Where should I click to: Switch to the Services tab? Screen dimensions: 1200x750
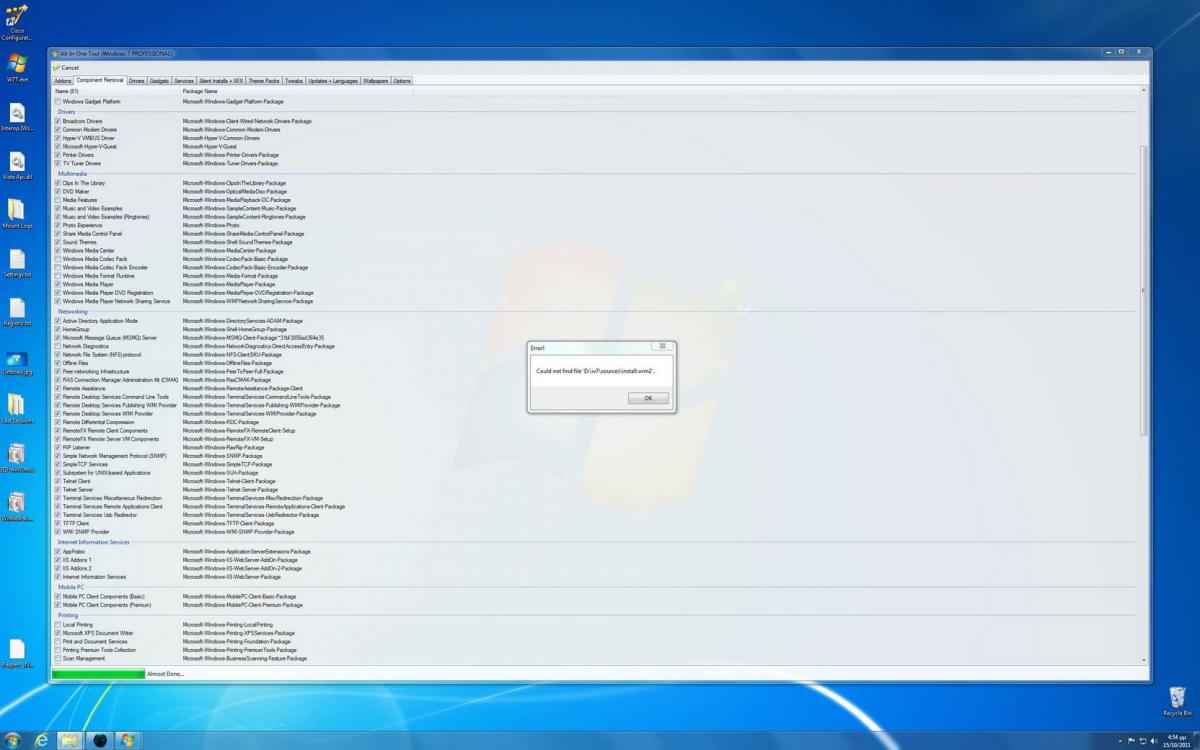click(184, 80)
